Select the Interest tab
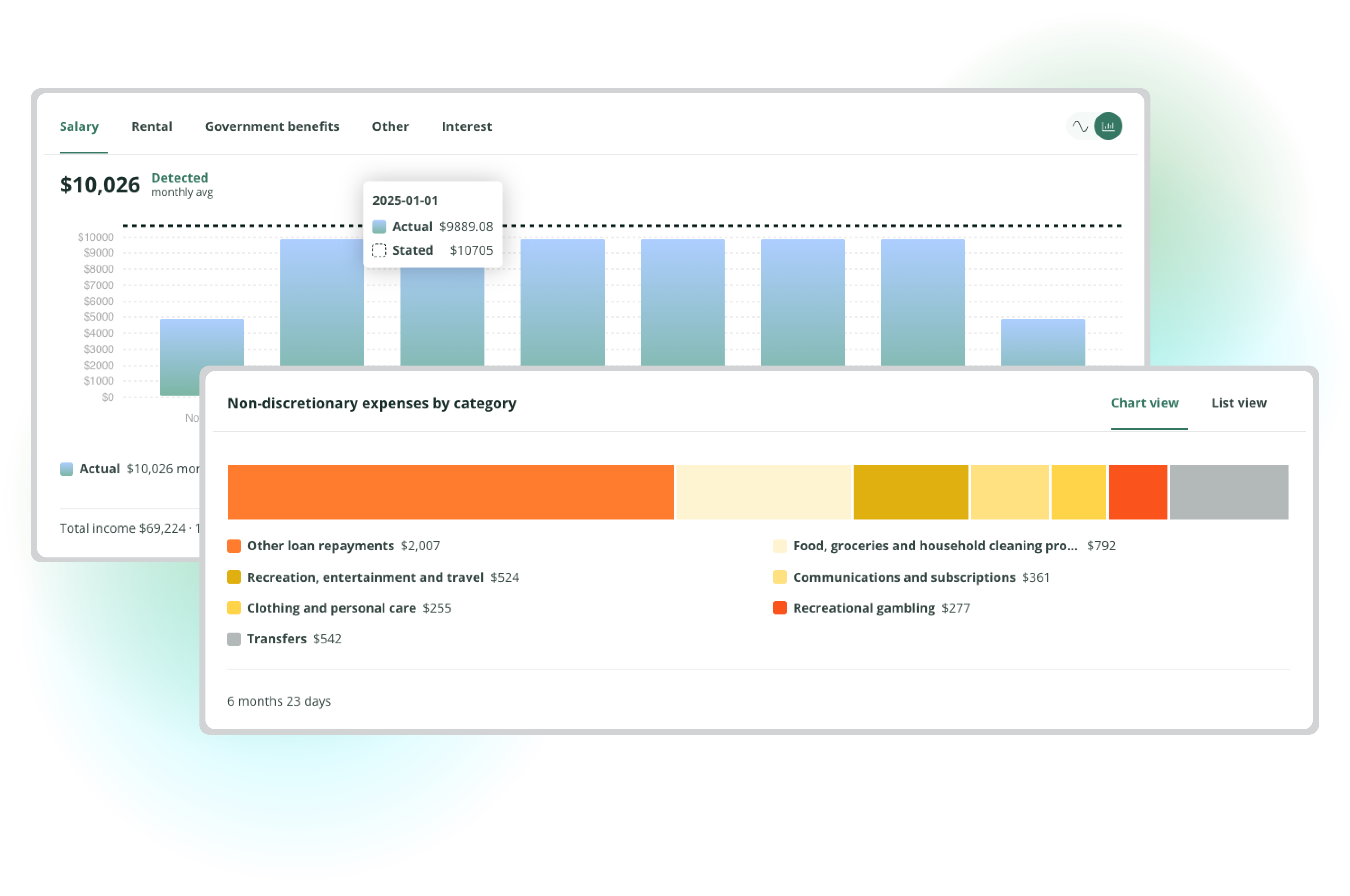Image resolution: width=1350 pixels, height=896 pixels. [466, 126]
